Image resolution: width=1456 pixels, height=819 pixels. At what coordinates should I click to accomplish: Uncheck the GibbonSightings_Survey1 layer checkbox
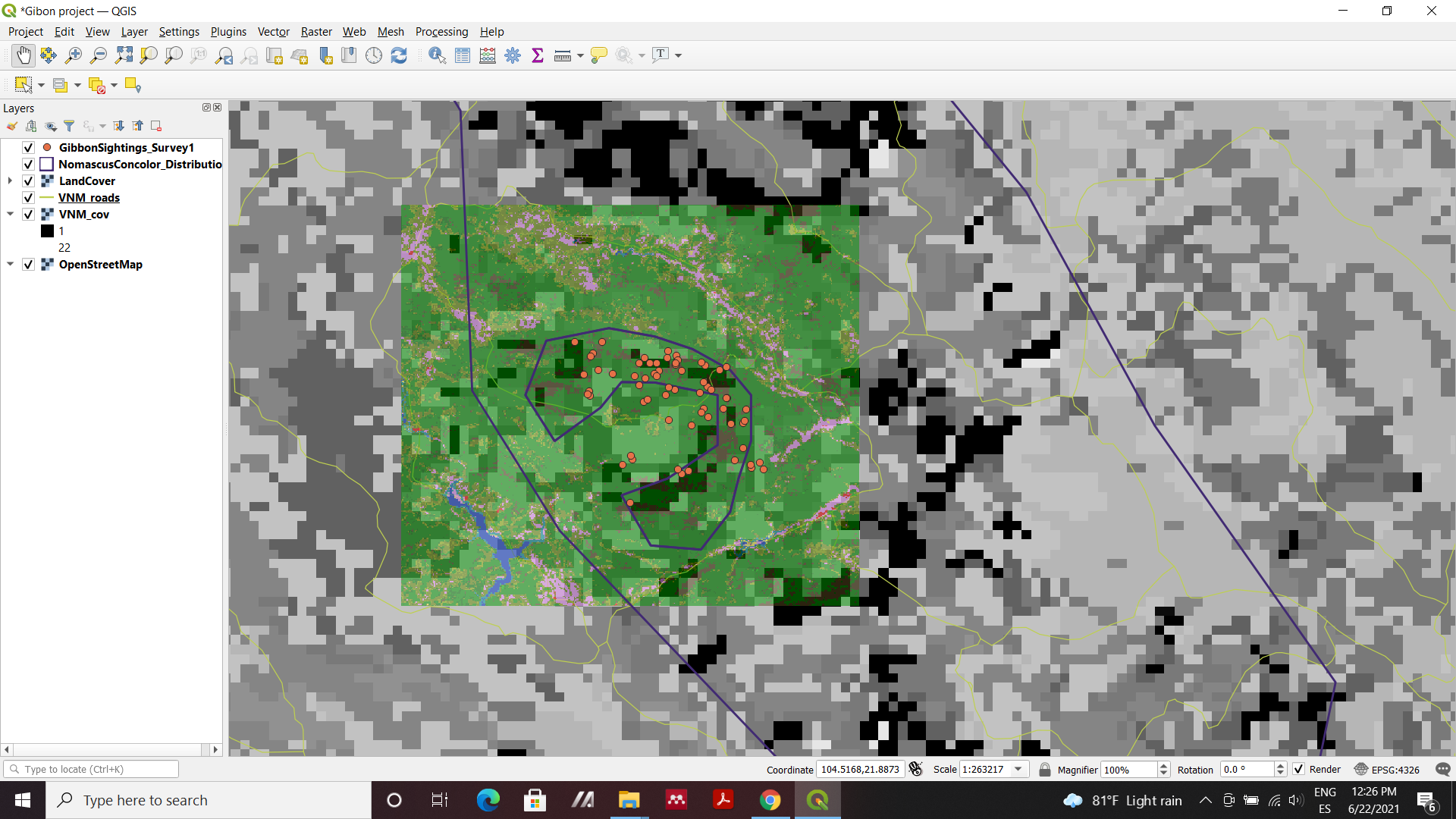click(x=28, y=148)
